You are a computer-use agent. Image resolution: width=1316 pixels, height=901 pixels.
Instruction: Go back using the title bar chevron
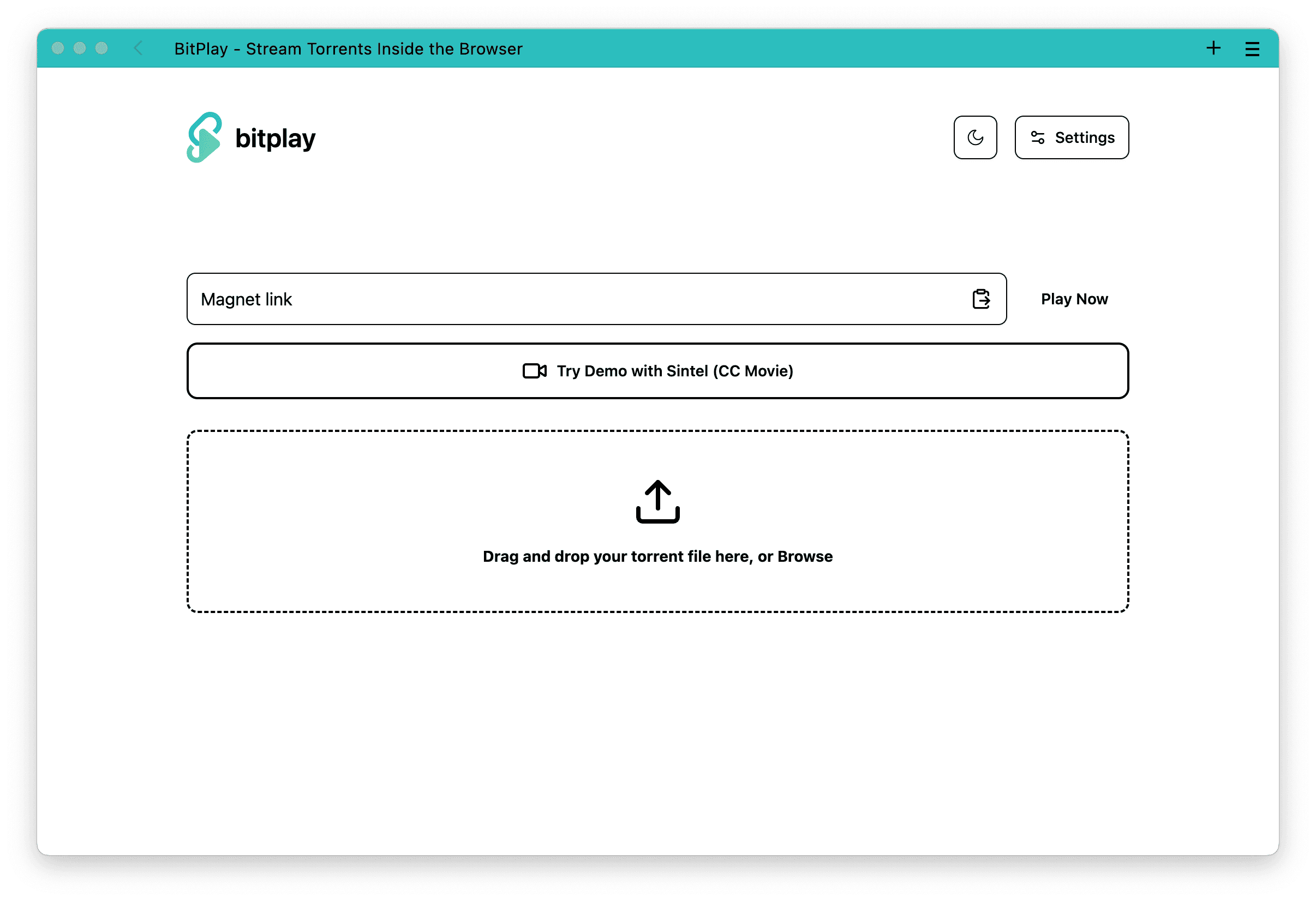[138, 48]
